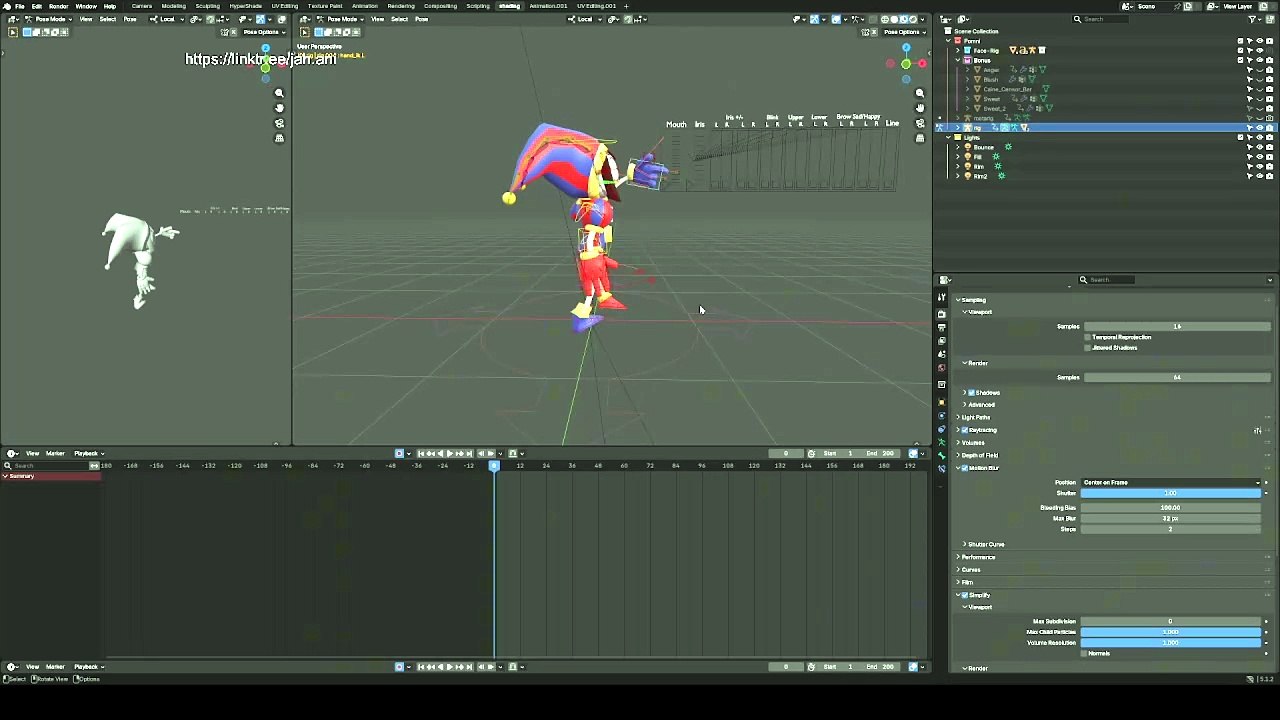Toggle the Simplify checkbox
This screenshot has height=720, width=1280.
(x=965, y=595)
